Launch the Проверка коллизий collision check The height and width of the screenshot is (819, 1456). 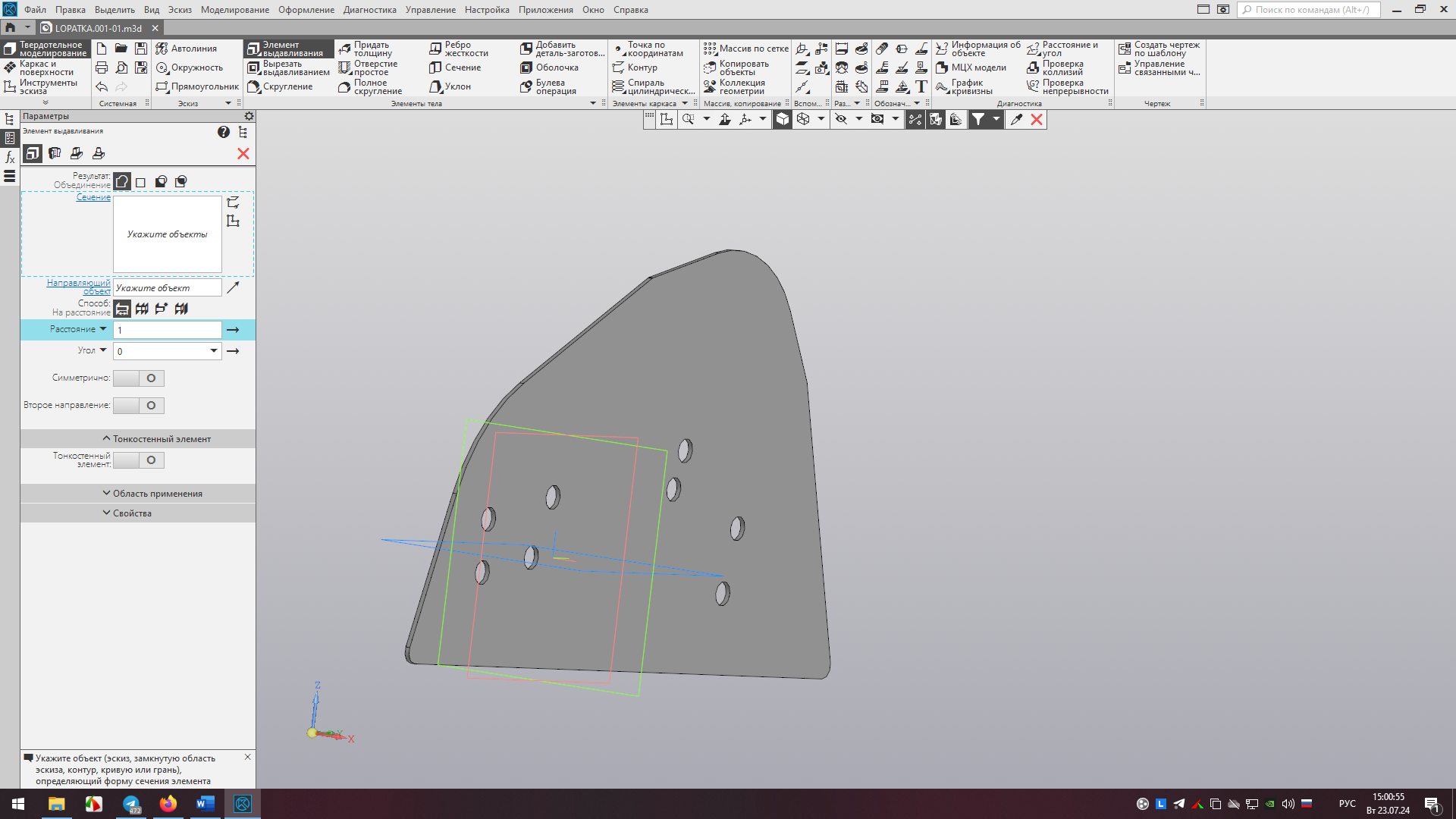[1055, 67]
